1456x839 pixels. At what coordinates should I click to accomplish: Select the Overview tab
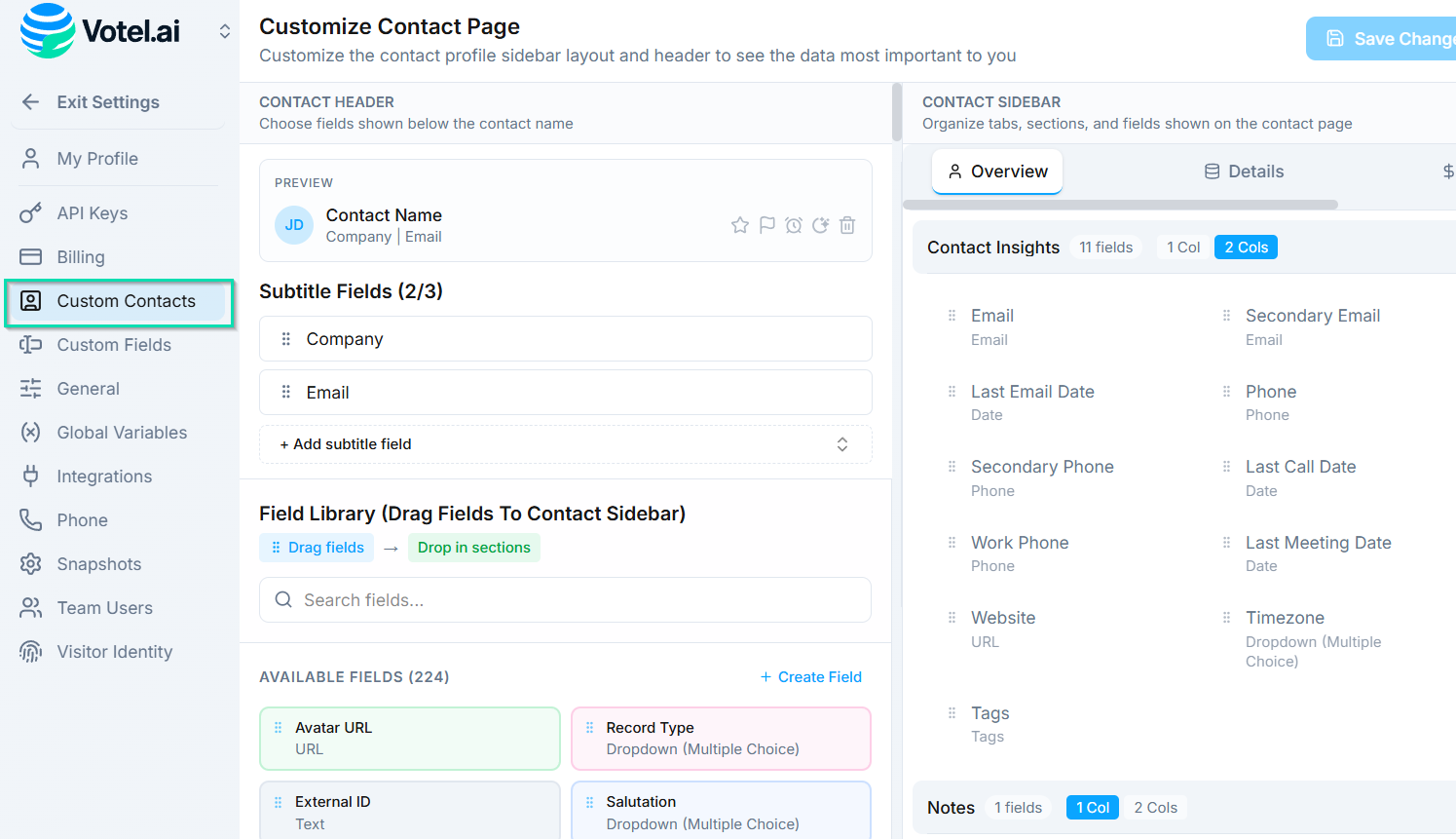[997, 172]
